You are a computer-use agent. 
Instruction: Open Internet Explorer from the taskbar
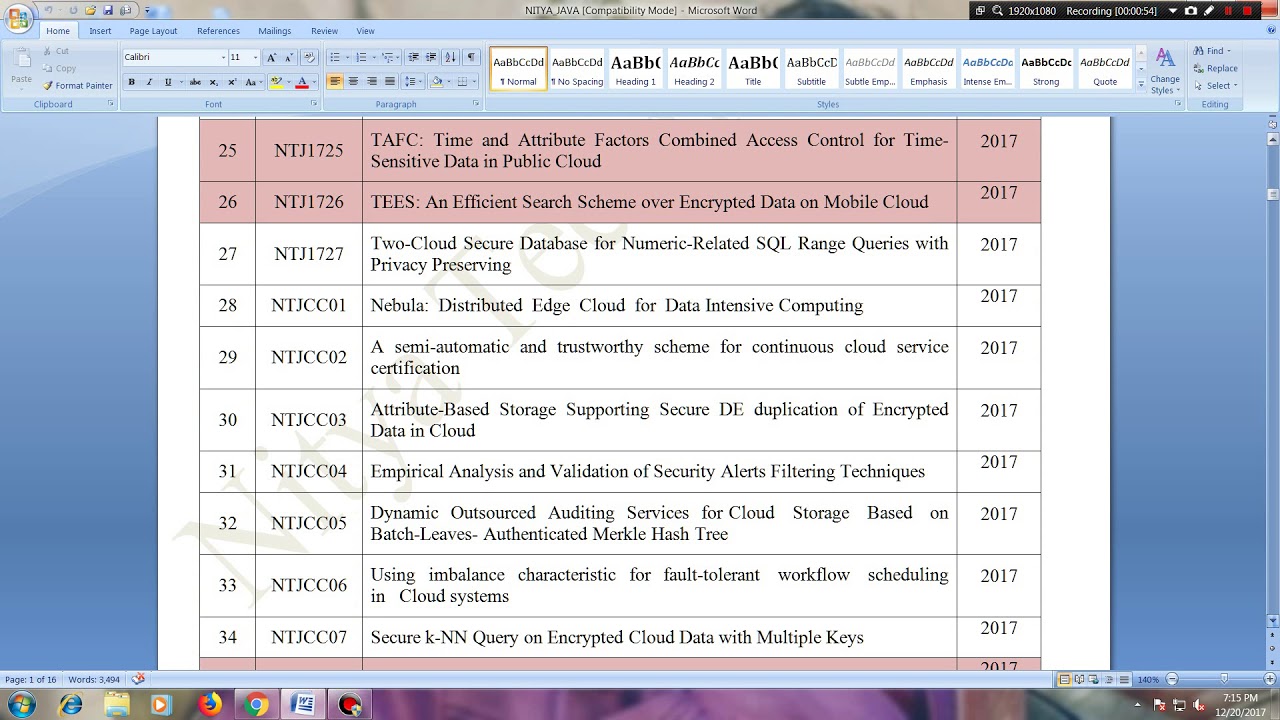point(71,705)
